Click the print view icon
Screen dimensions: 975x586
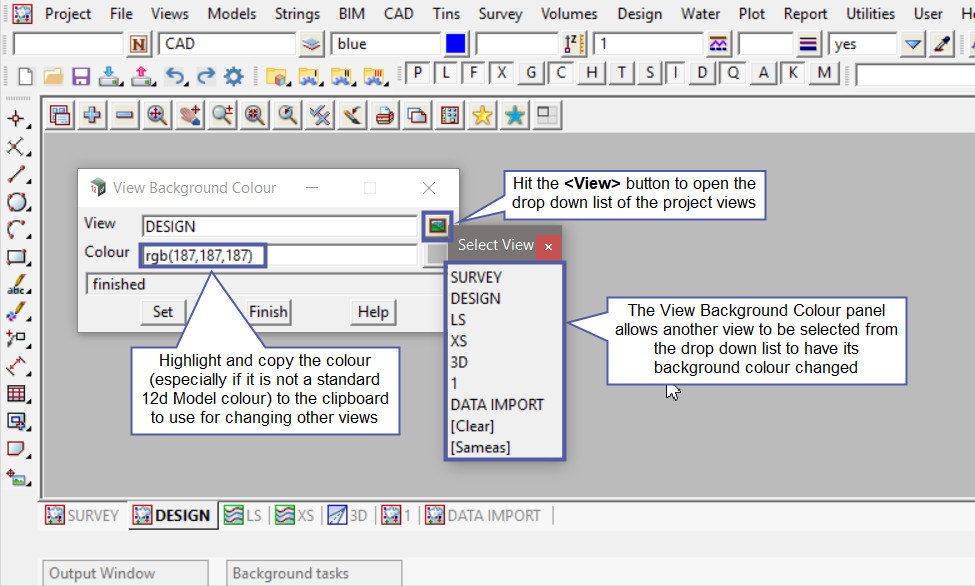(384, 116)
